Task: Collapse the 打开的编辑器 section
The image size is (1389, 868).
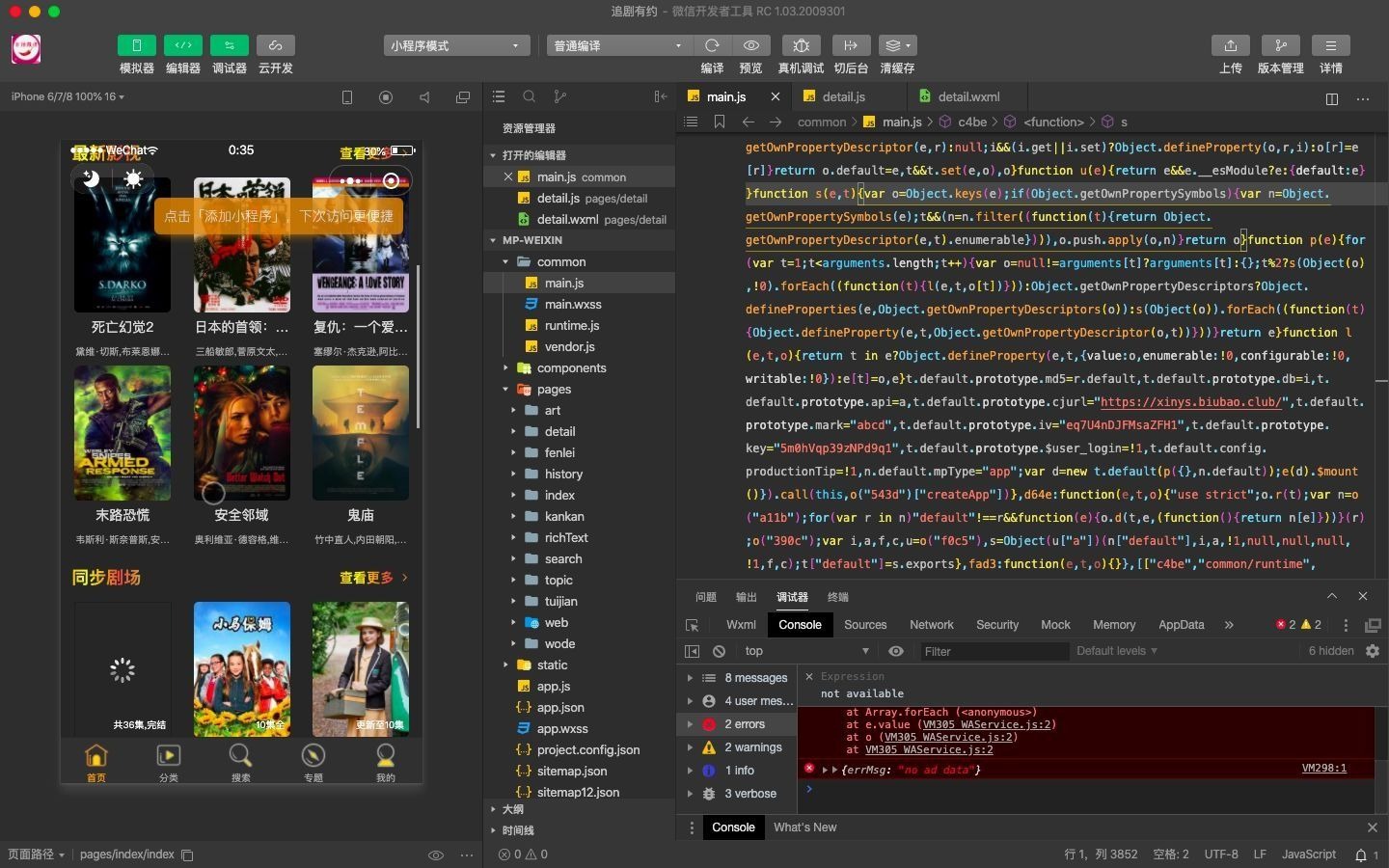Action: coord(579,155)
